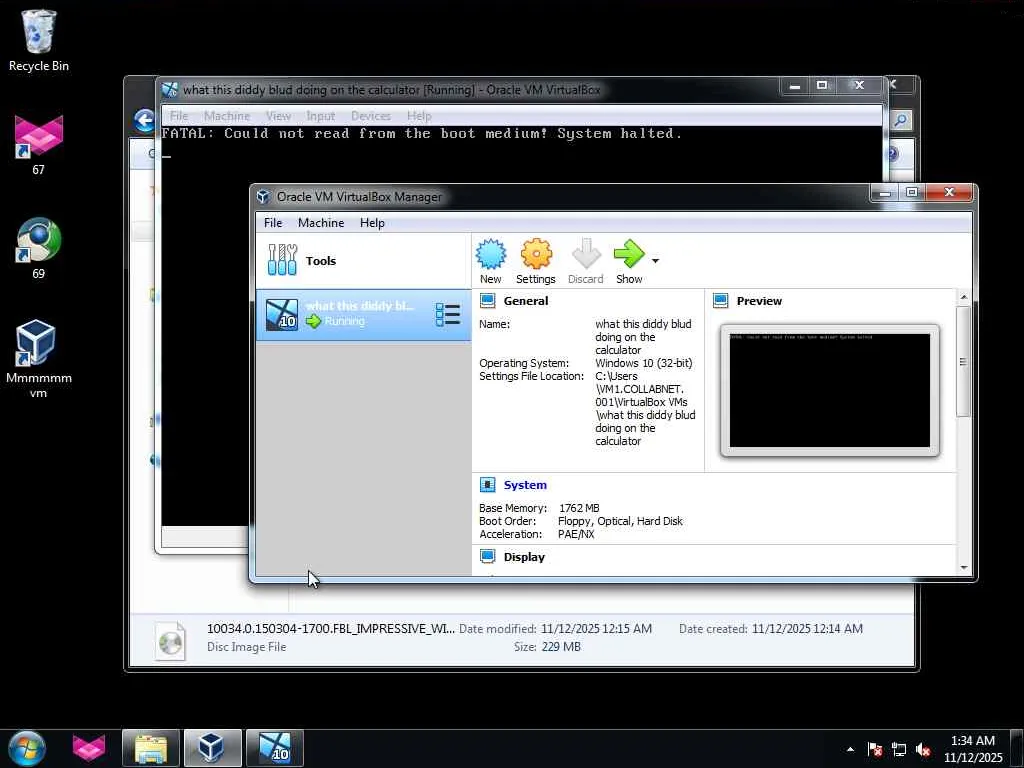Click the disc image file icon in Explorer
This screenshot has width=1024, height=768.
(x=170, y=642)
